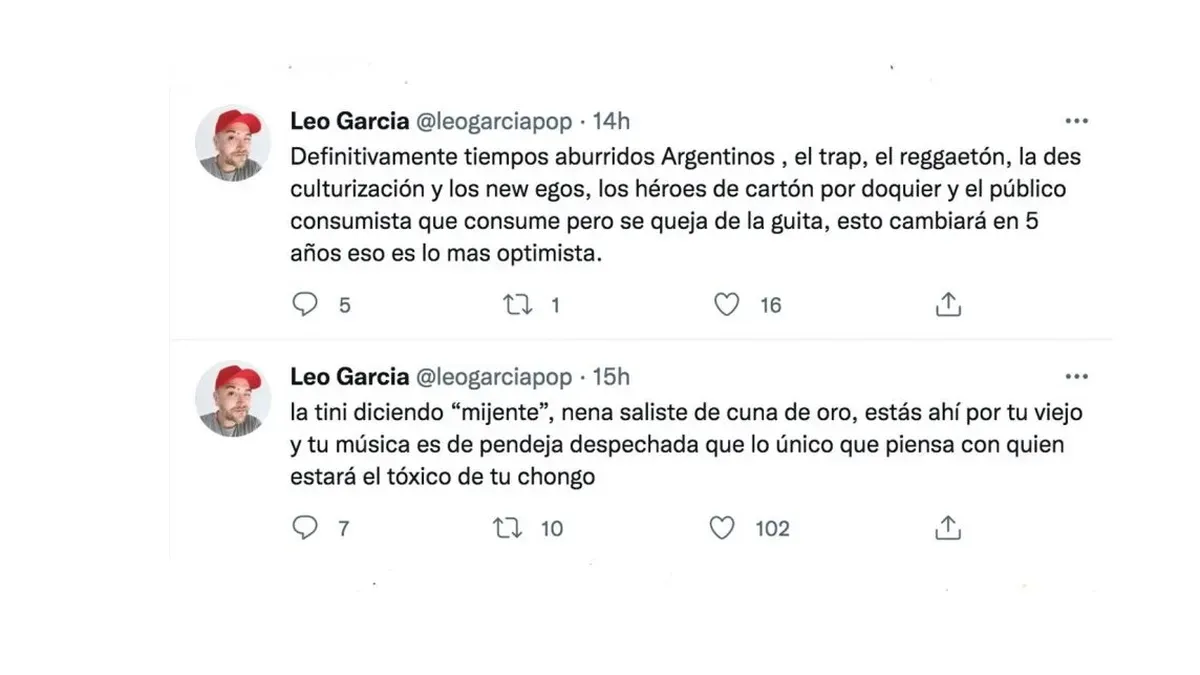This screenshot has height=675, width=1200.
Task: View the 102 likes on the second tweet
Action: point(772,528)
